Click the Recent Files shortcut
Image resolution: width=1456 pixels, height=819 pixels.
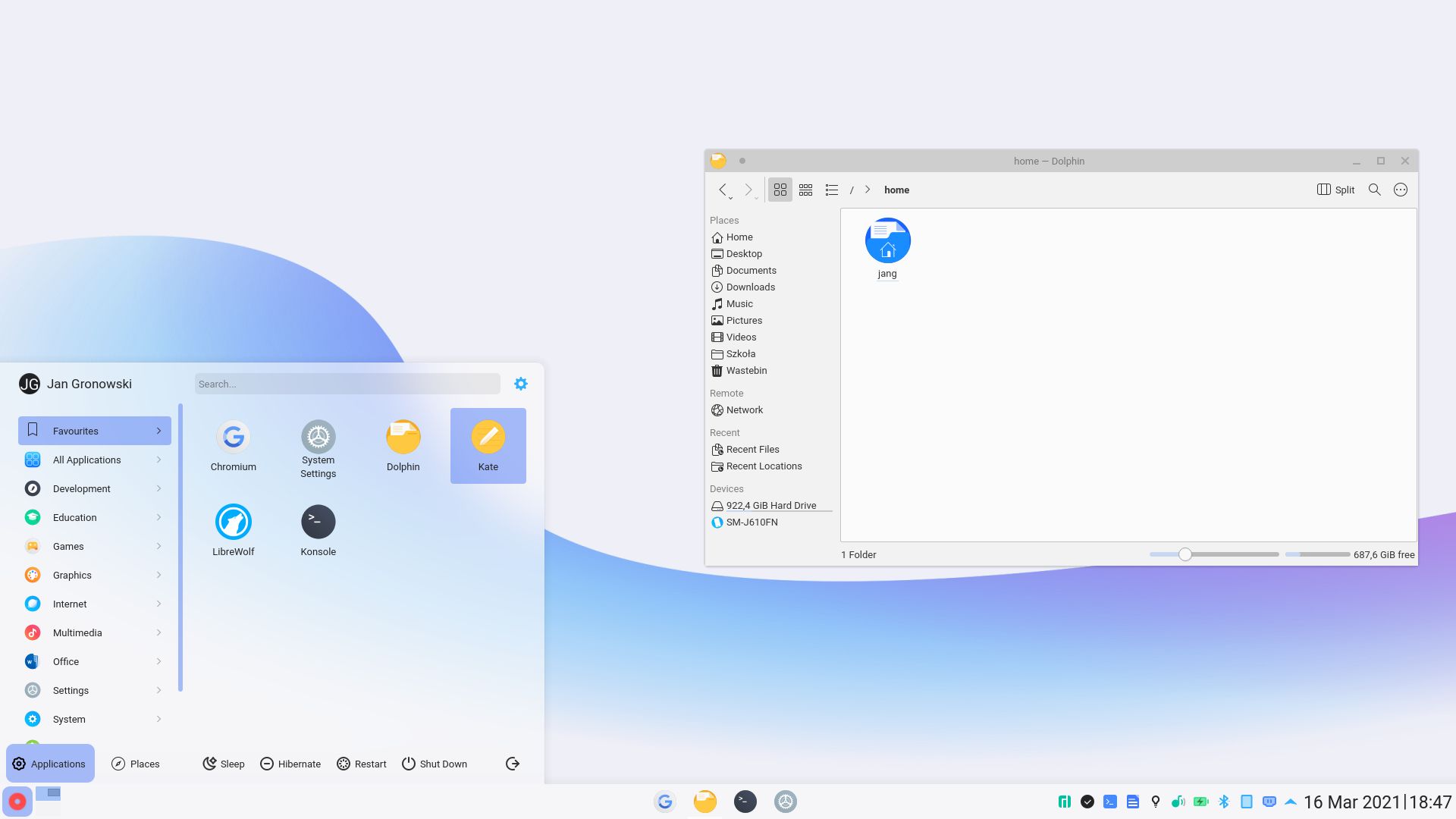(x=753, y=449)
